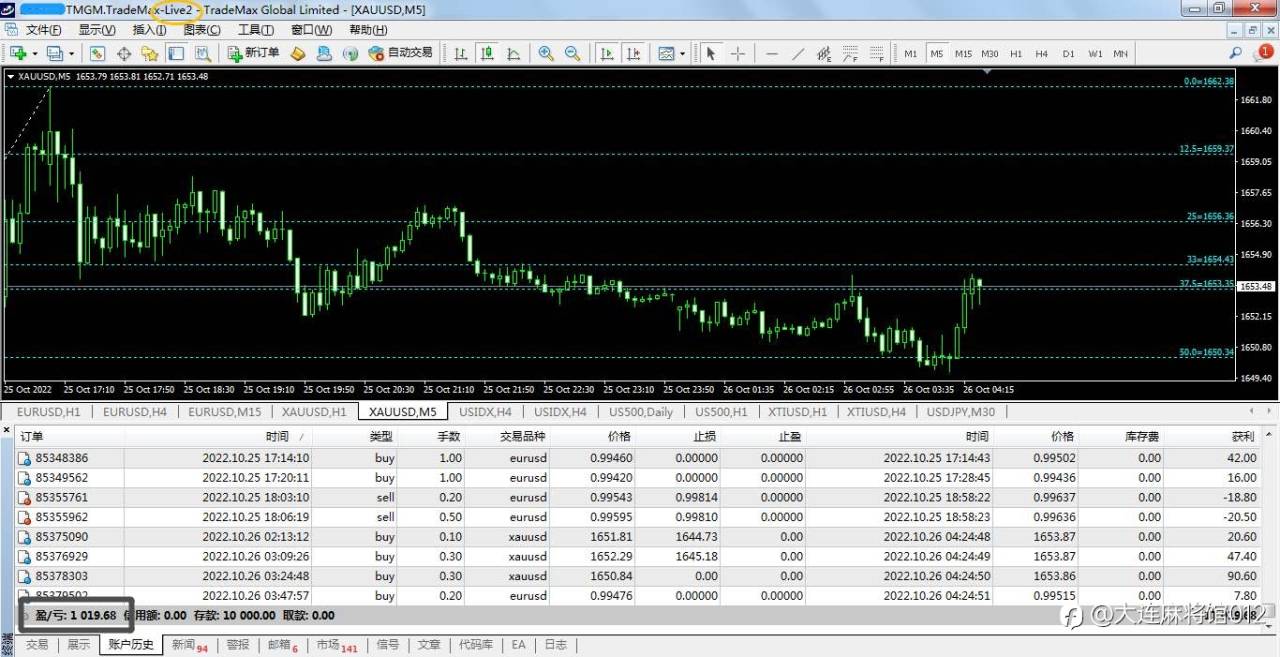Toggle the Market Watch window icon
Image resolution: width=1280 pixels, height=657 pixels.
click(97, 53)
